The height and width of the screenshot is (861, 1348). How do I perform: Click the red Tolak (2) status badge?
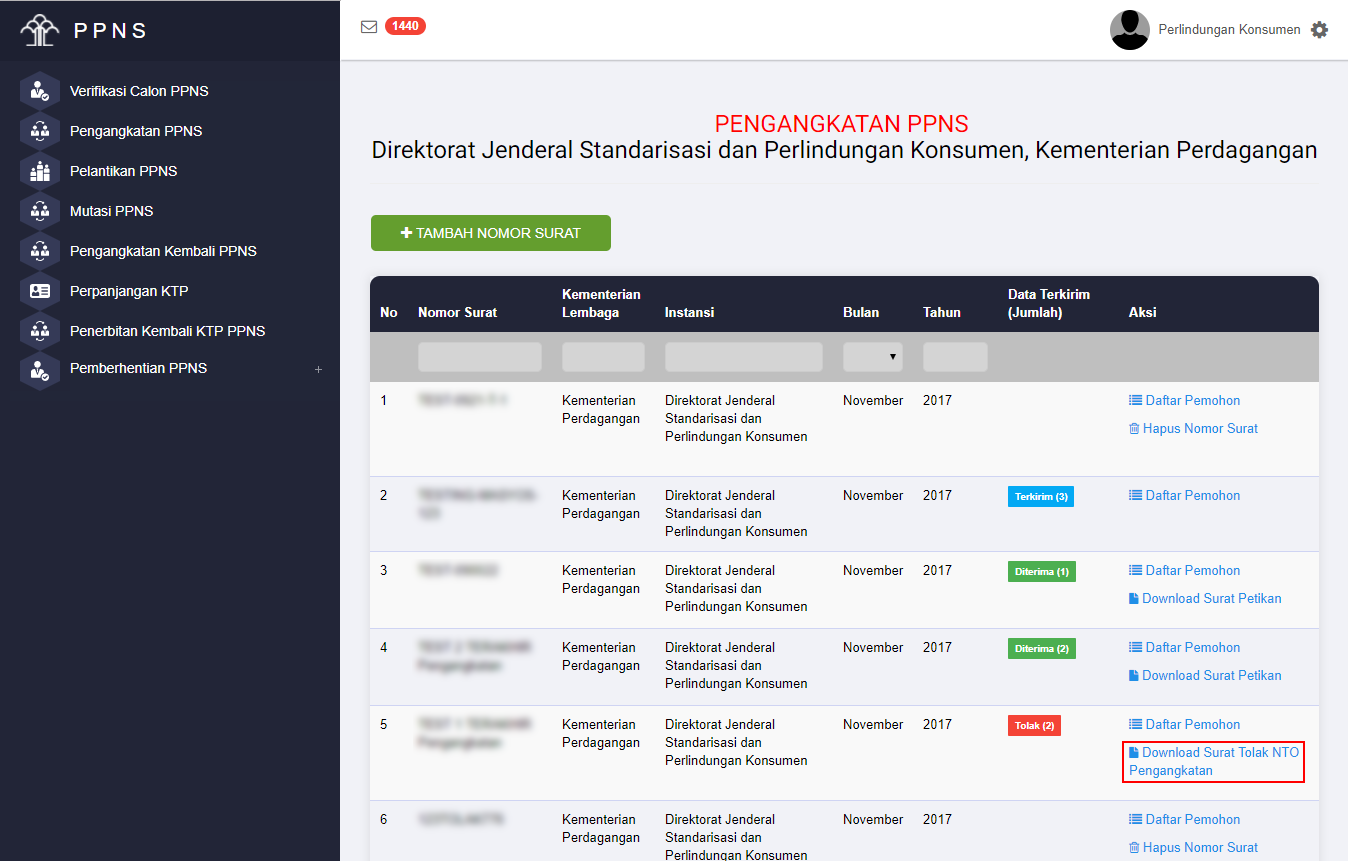click(1034, 725)
